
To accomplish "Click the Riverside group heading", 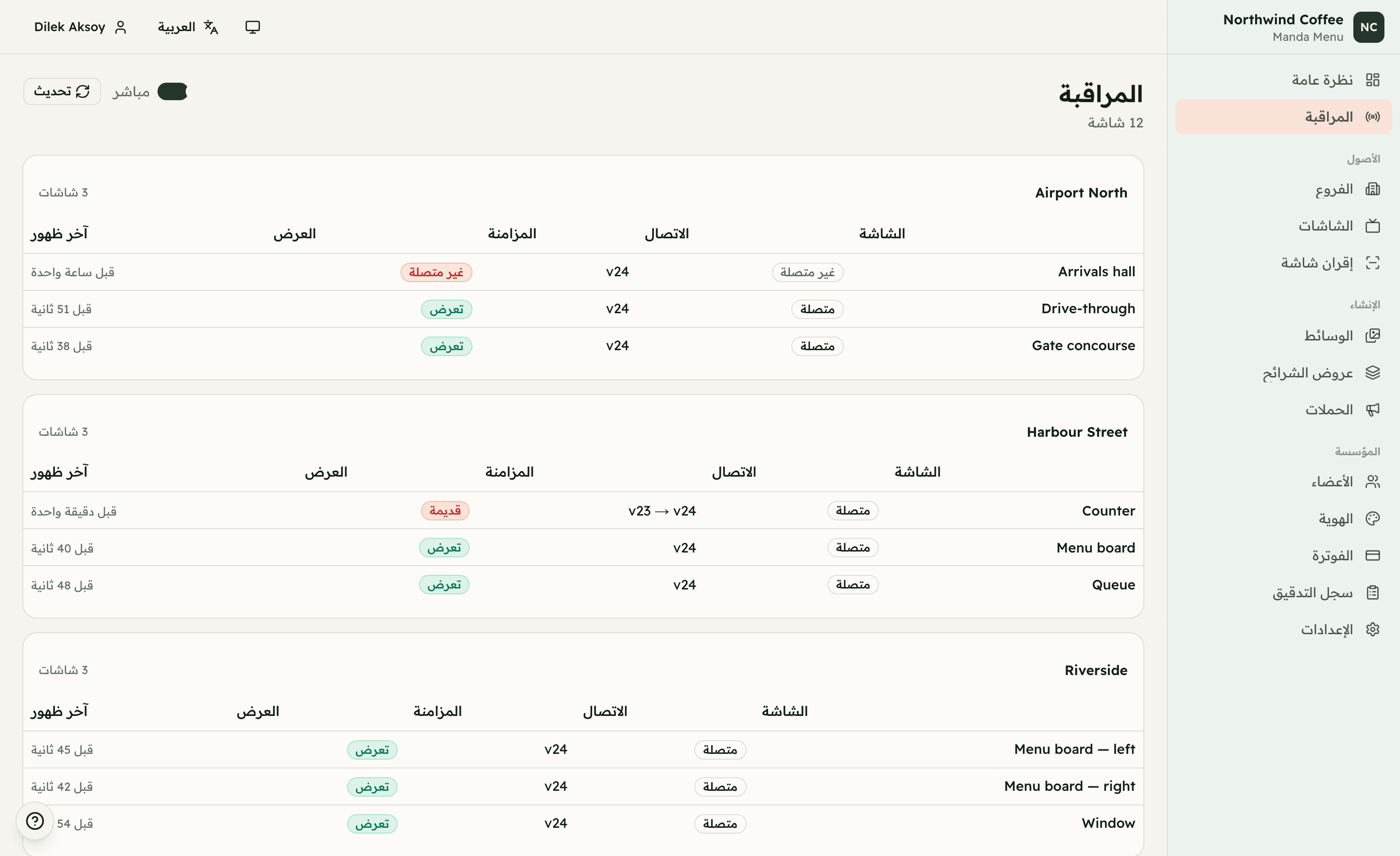I will (1096, 670).
